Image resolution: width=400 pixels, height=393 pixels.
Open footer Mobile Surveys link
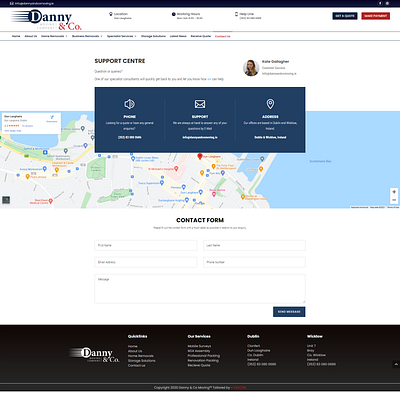click(x=199, y=346)
